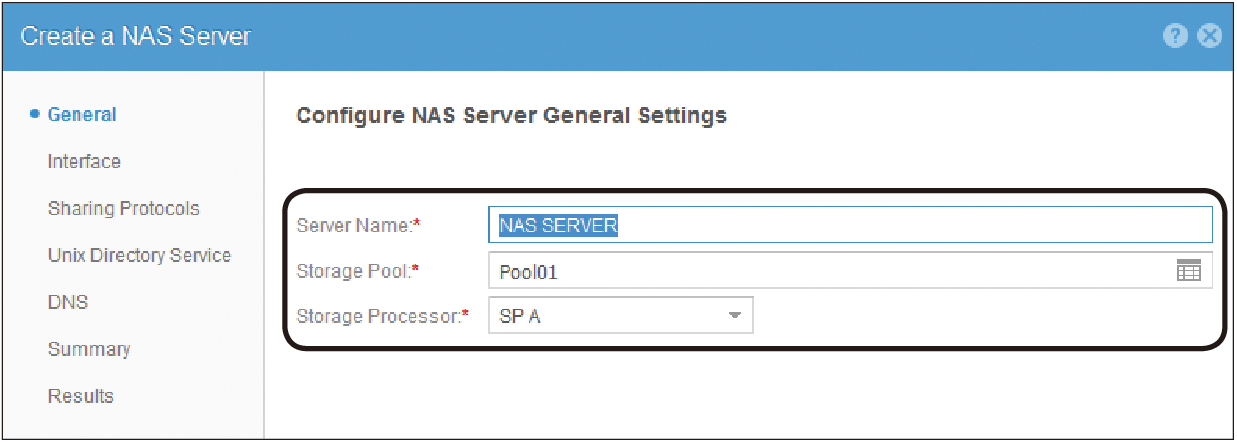The height and width of the screenshot is (443, 1237).
Task: Click the Server Name text field
Action: [850, 225]
